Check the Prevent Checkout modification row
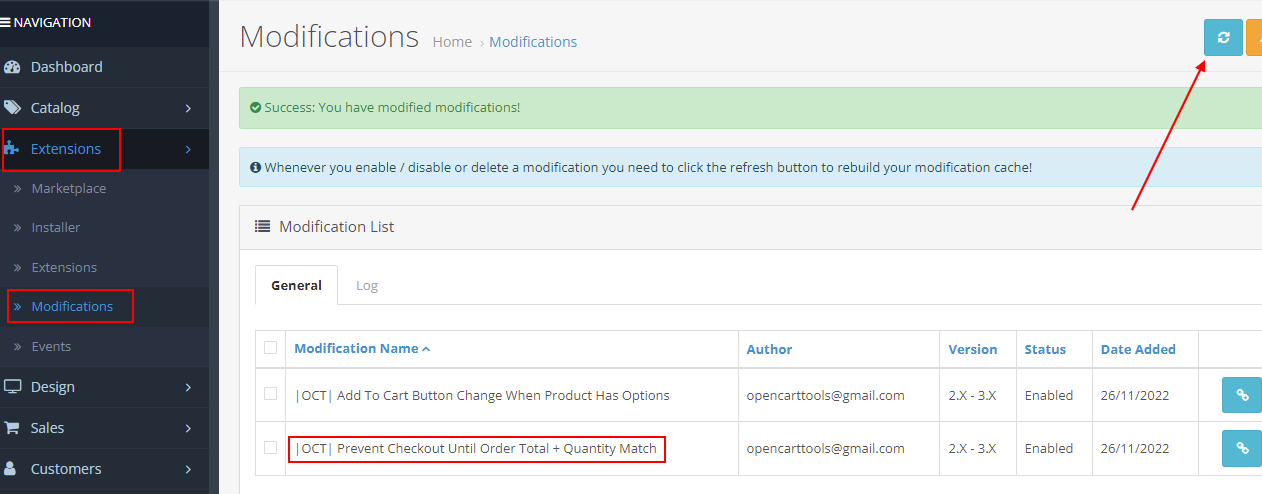1262x494 pixels. 270,447
